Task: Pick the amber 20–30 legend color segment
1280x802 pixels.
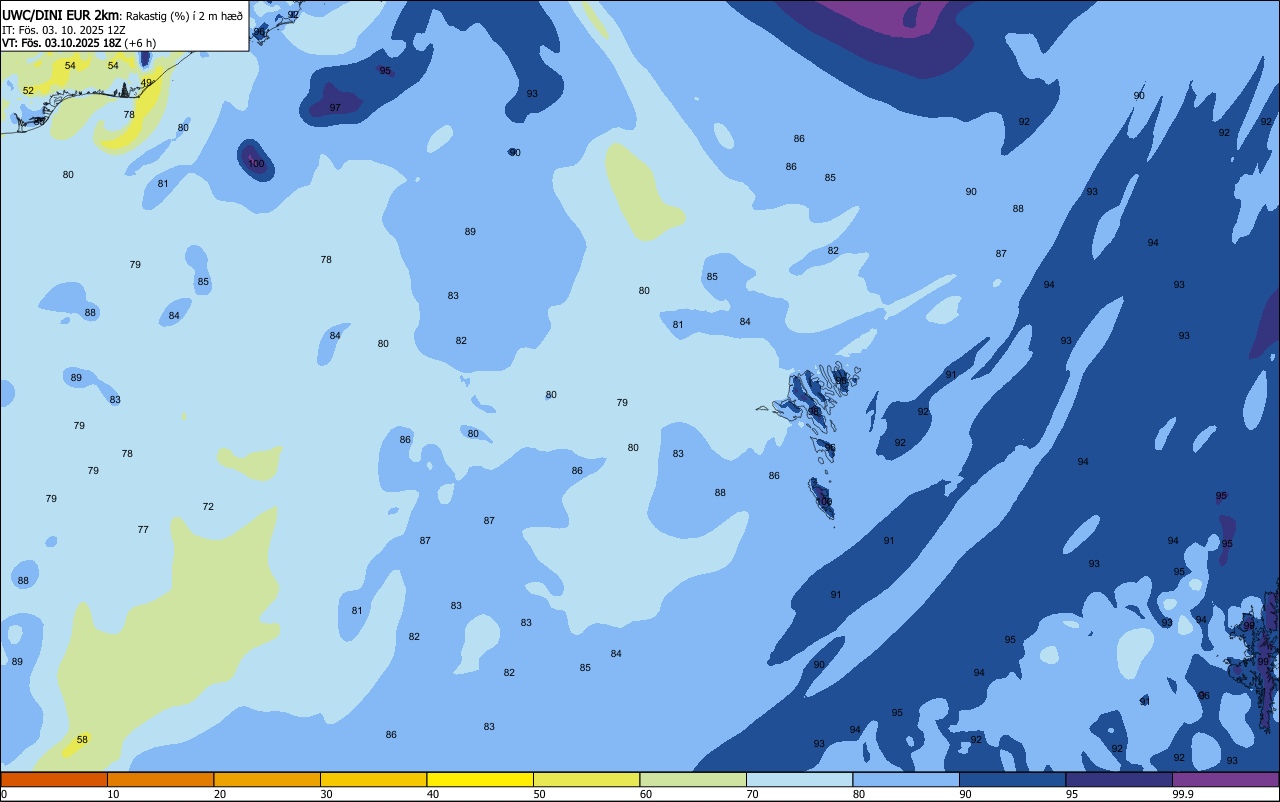Action: pos(267,779)
